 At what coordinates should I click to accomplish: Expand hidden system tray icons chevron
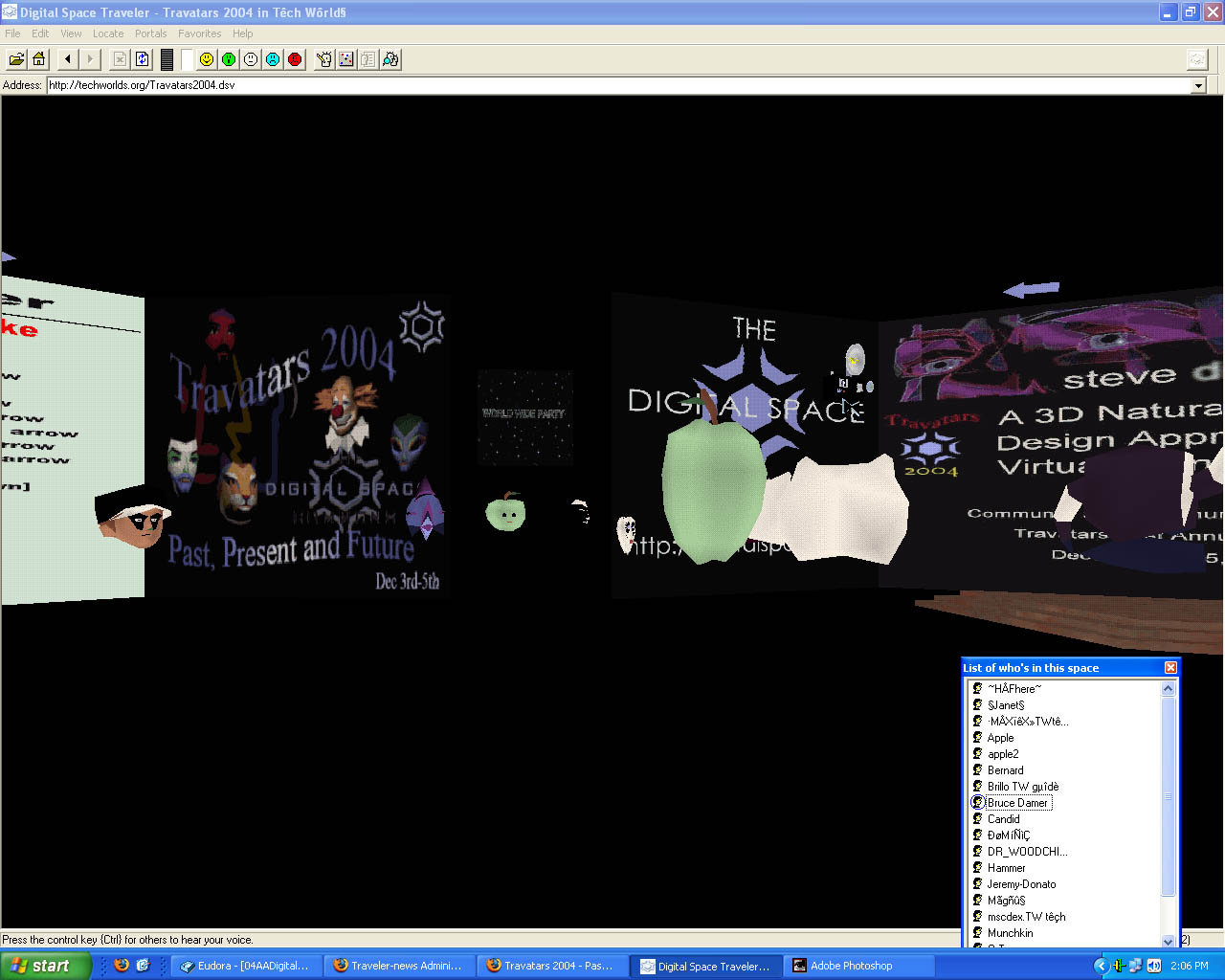click(1101, 966)
